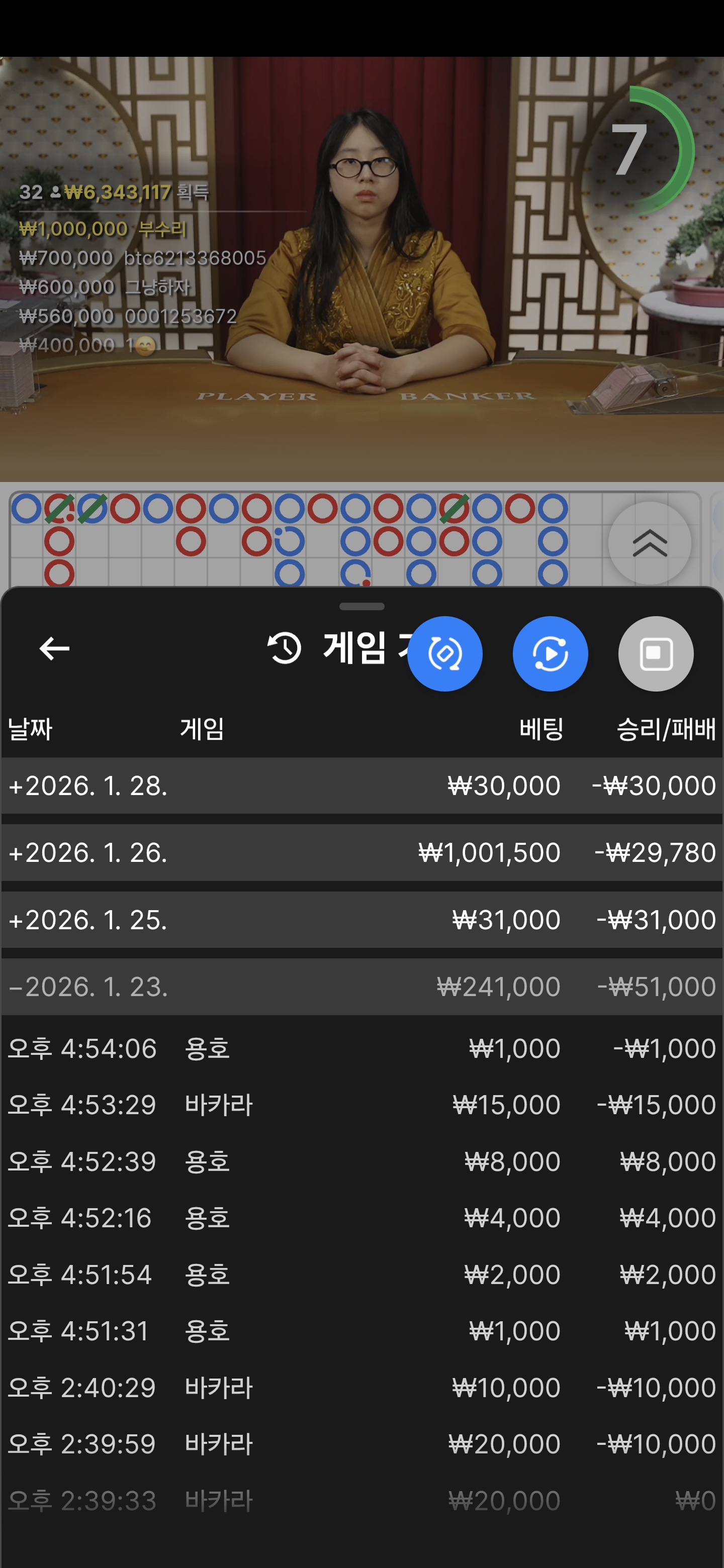Tap the ₩560,000 0001253672 winner entry

pyautogui.click(x=128, y=316)
